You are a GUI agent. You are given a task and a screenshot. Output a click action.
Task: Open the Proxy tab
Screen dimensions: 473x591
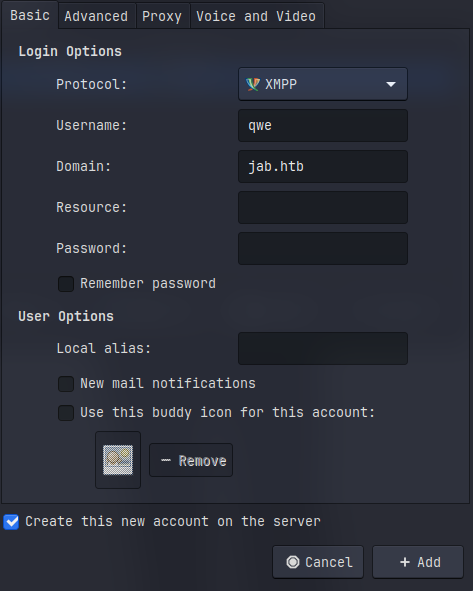pos(162,16)
